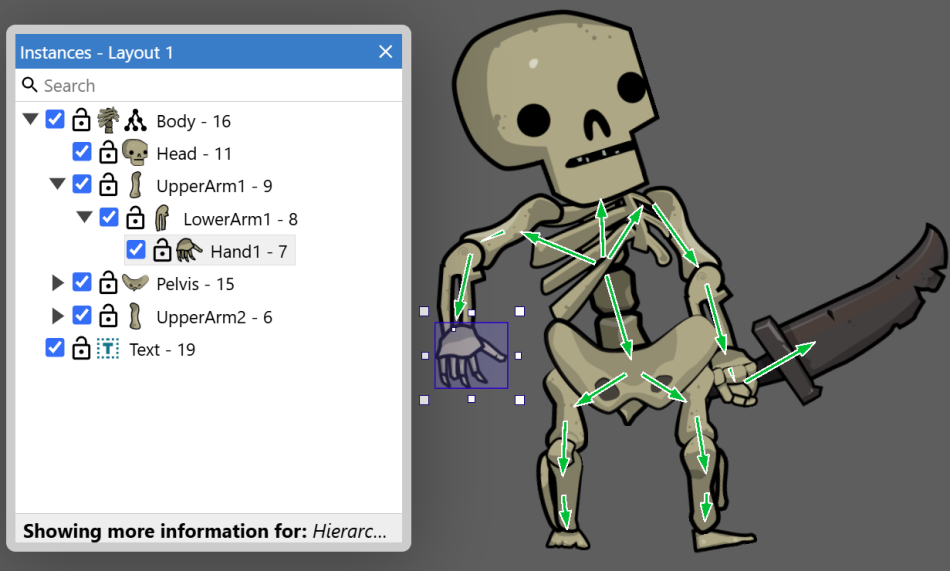Uncheck the Head visibility checkbox
The image size is (950, 571).
(x=82, y=152)
